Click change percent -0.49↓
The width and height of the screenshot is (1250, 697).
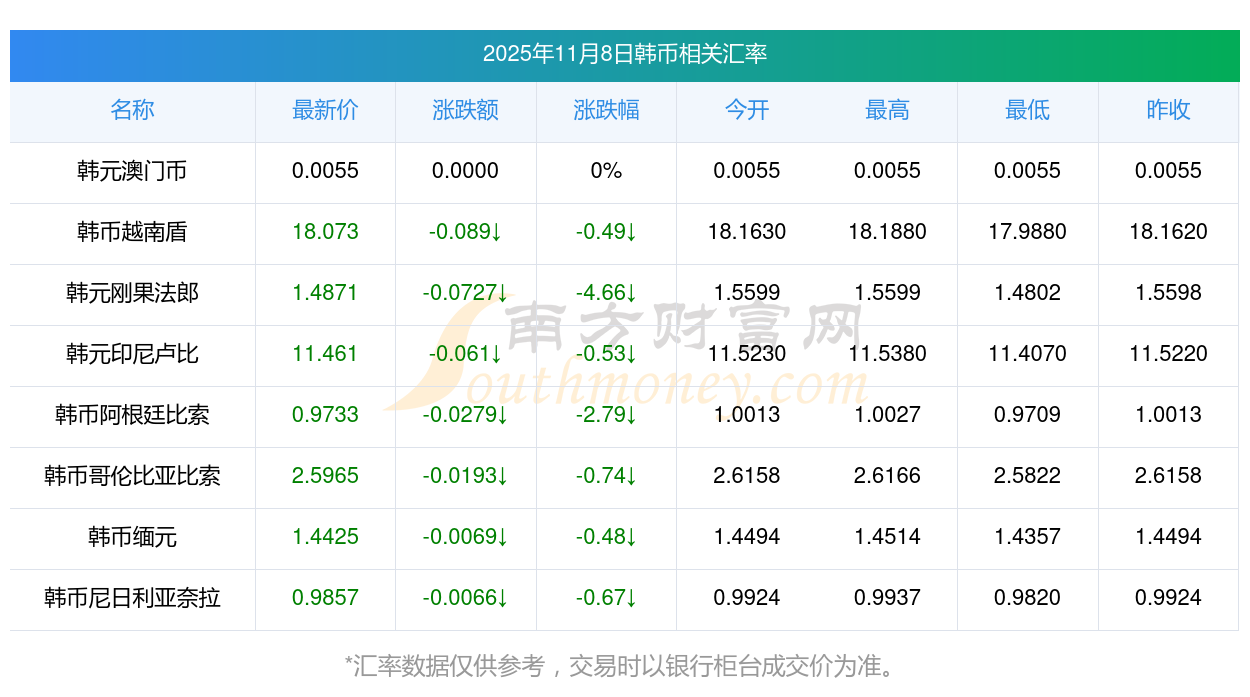tap(606, 232)
